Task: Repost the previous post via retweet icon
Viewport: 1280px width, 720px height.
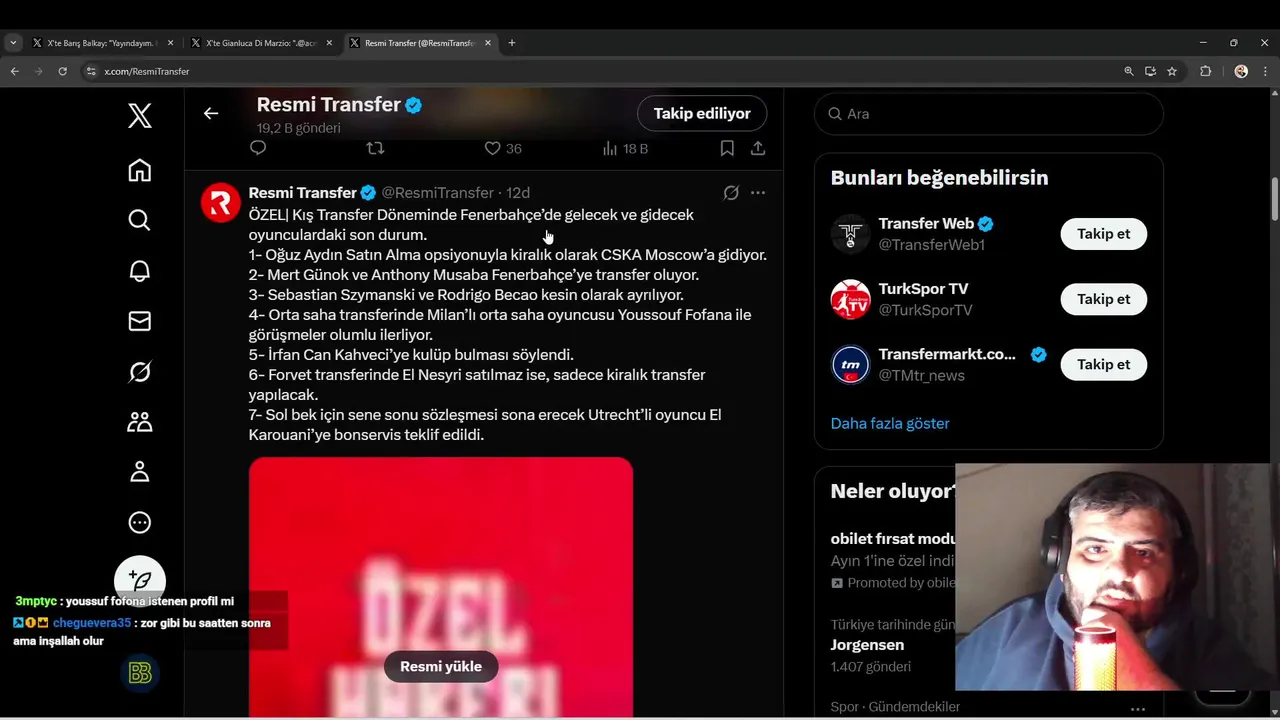Action: pos(375,148)
